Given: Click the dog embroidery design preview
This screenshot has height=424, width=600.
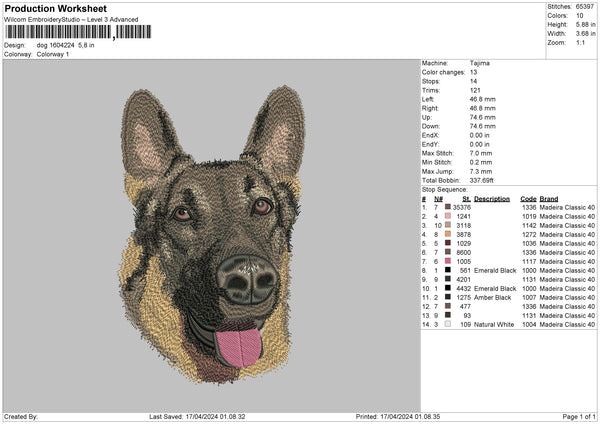Looking at the screenshot, I should 212,233.
